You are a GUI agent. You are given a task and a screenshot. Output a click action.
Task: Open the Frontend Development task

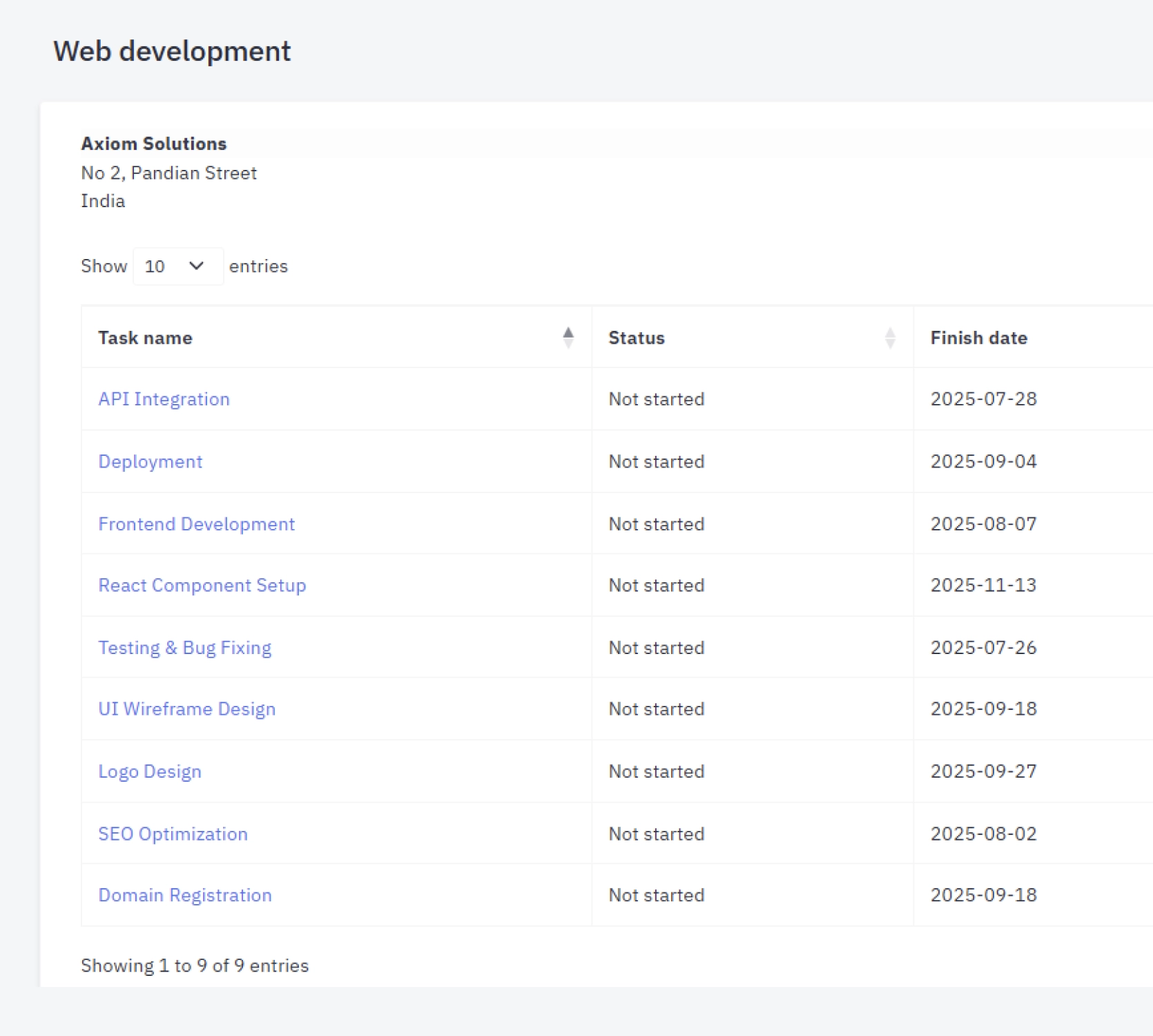(196, 524)
